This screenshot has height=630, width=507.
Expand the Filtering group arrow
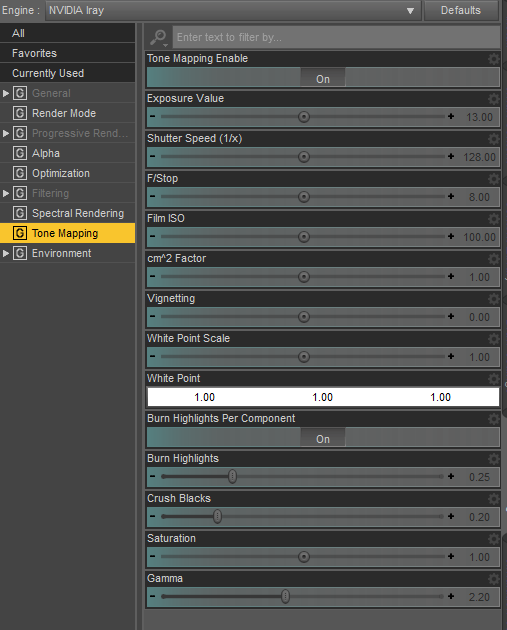(x=6, y=193)
